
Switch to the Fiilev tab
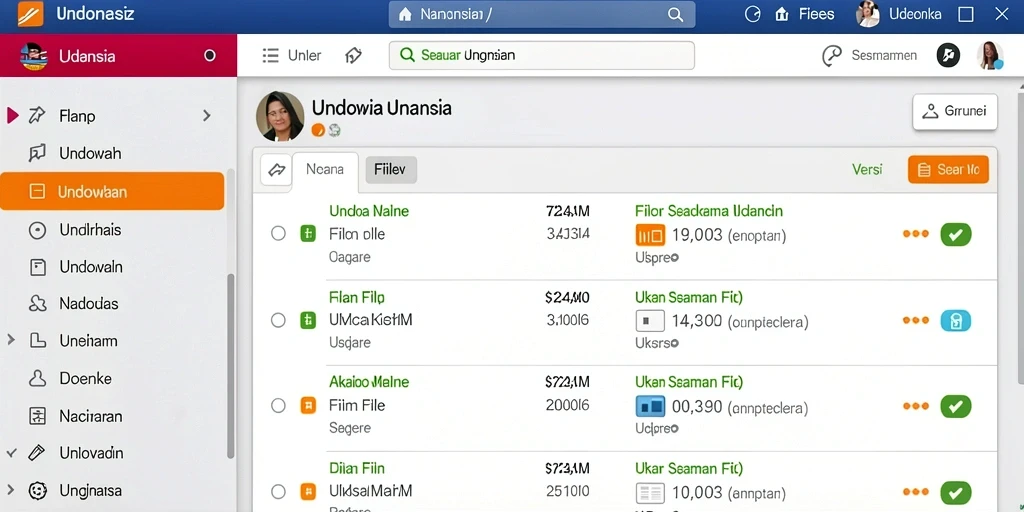click(x=391, y=170)
